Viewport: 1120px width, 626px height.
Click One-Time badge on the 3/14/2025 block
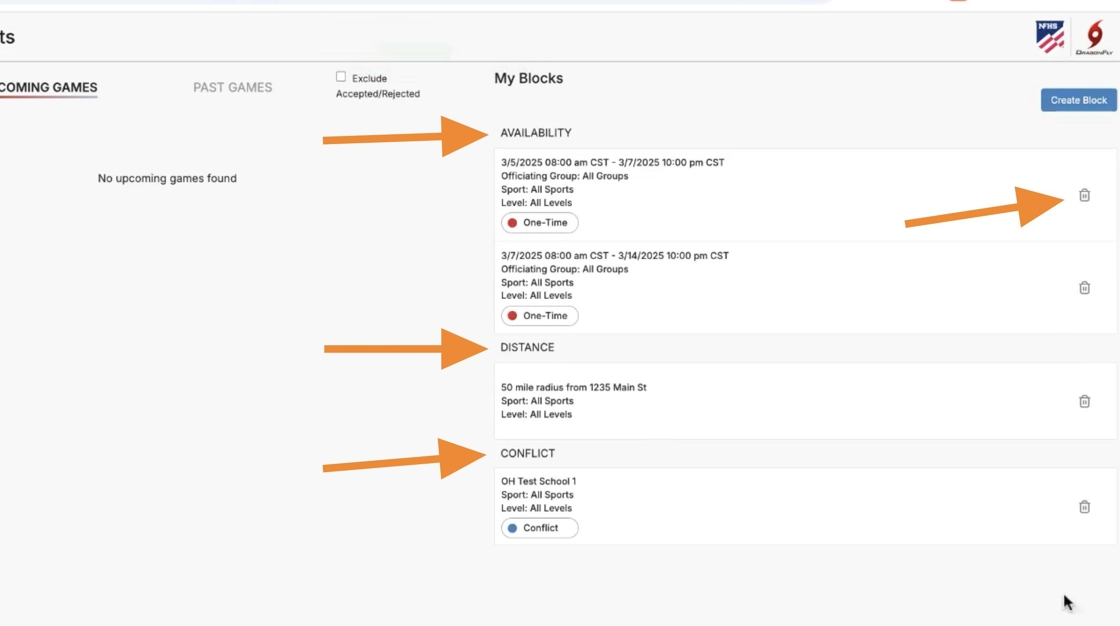point(540,316)
